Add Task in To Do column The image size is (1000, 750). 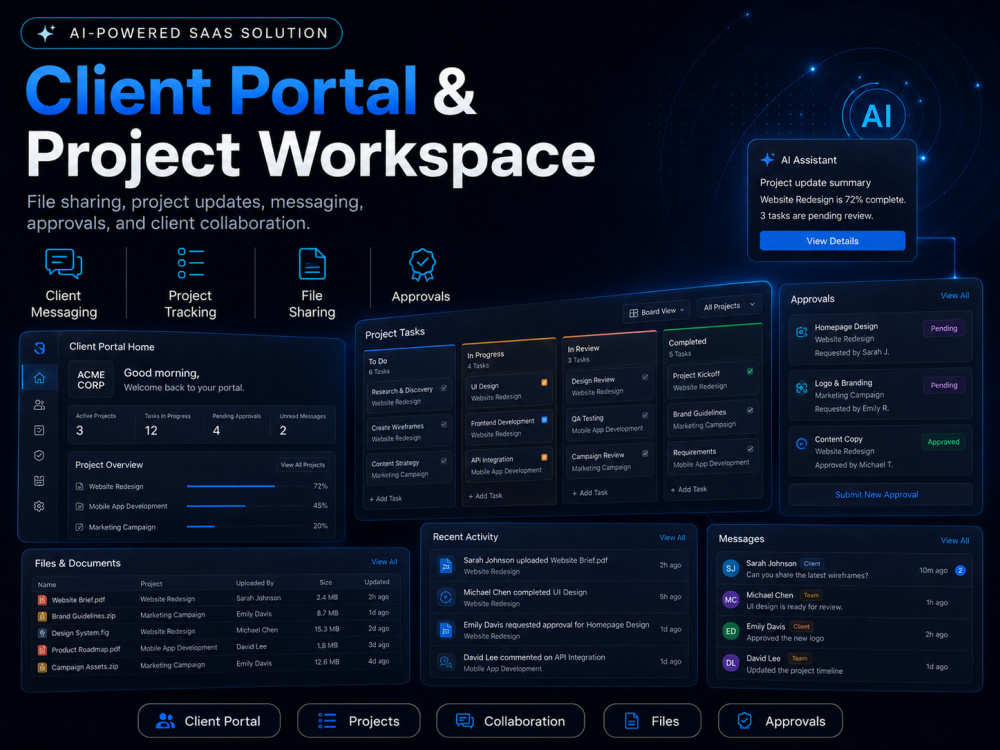(385, 499)
